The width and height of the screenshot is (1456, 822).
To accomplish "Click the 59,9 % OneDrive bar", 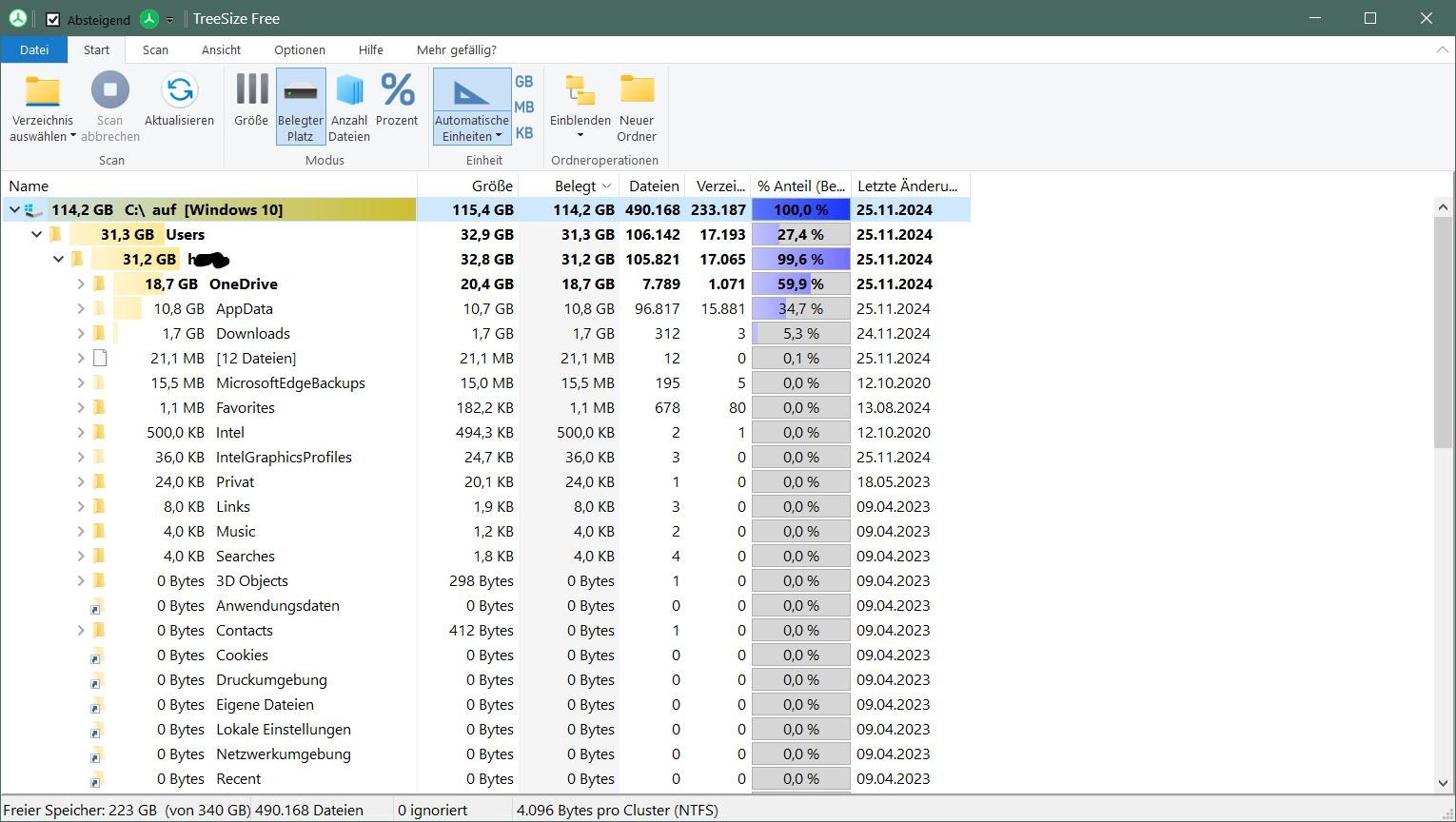I will [800, 284].
